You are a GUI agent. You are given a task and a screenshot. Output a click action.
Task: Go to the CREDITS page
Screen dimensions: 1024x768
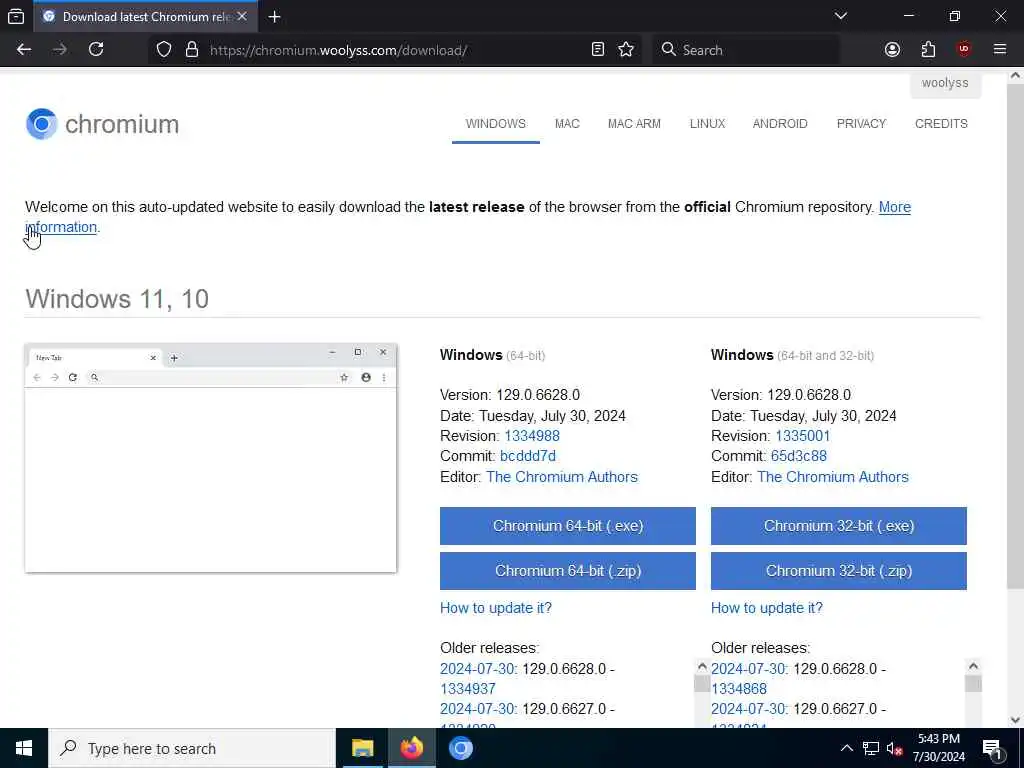941,124
